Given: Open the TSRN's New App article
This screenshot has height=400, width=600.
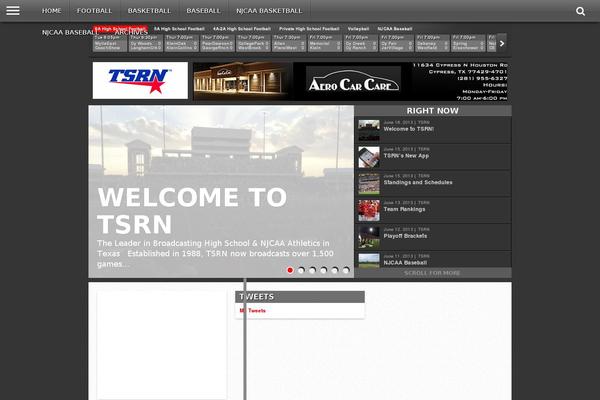Looking at the screenshot, I should pos(406,156).
